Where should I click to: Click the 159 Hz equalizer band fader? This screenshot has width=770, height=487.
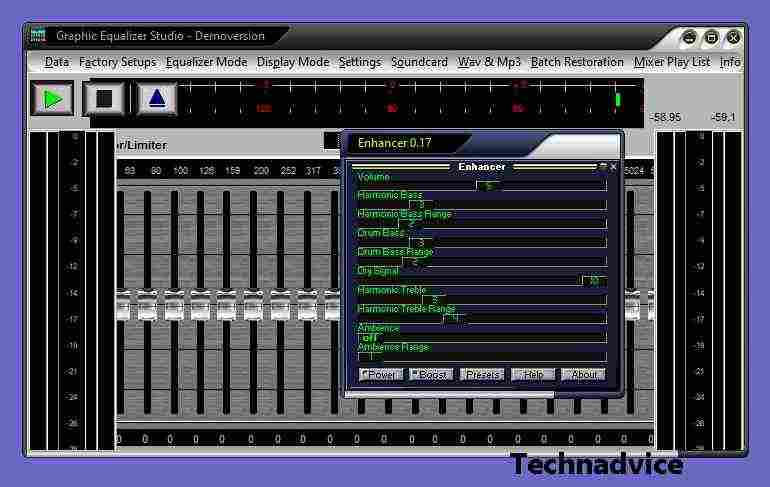[x=226, y=307]
